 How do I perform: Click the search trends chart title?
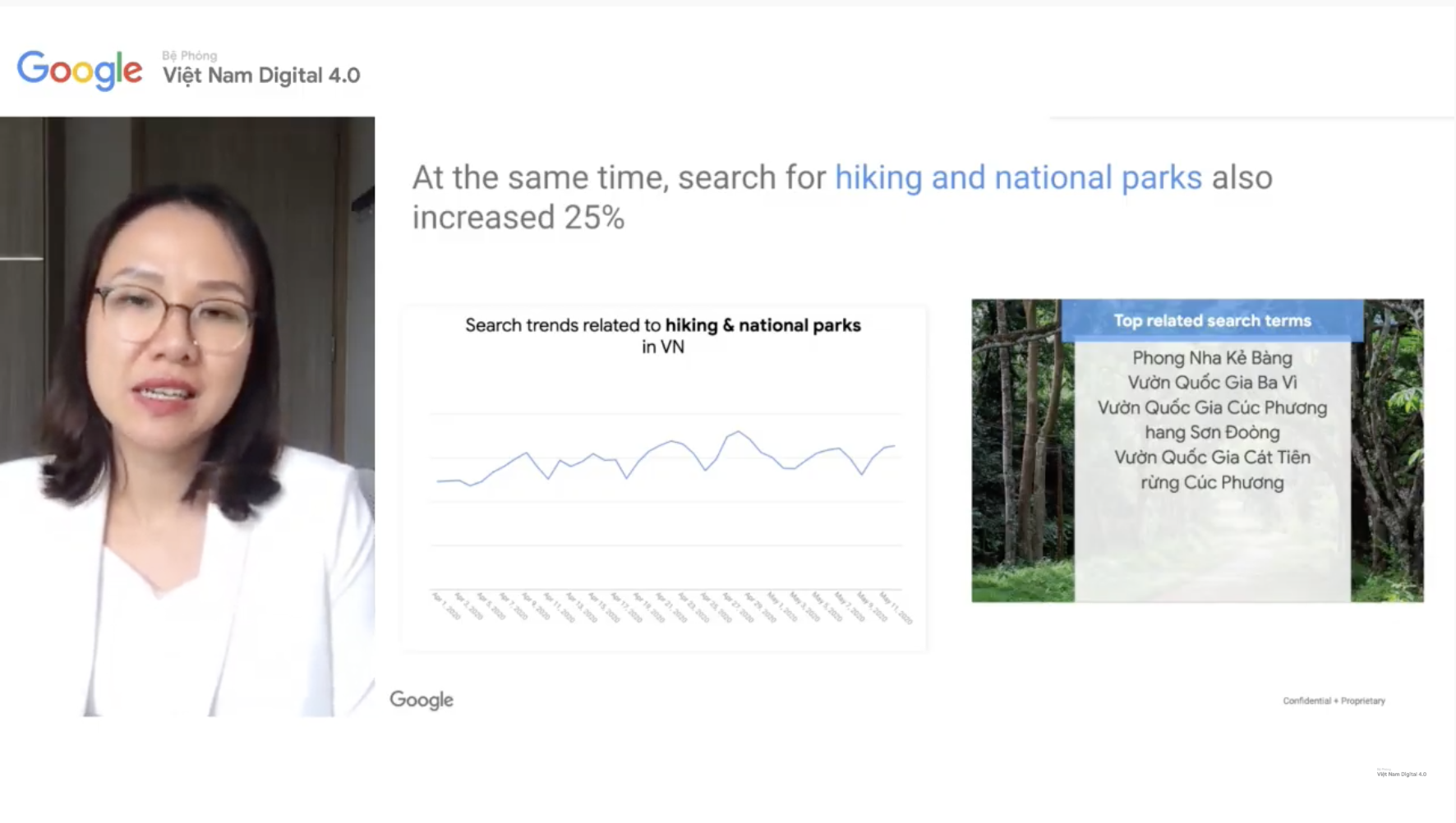point(663,335)
